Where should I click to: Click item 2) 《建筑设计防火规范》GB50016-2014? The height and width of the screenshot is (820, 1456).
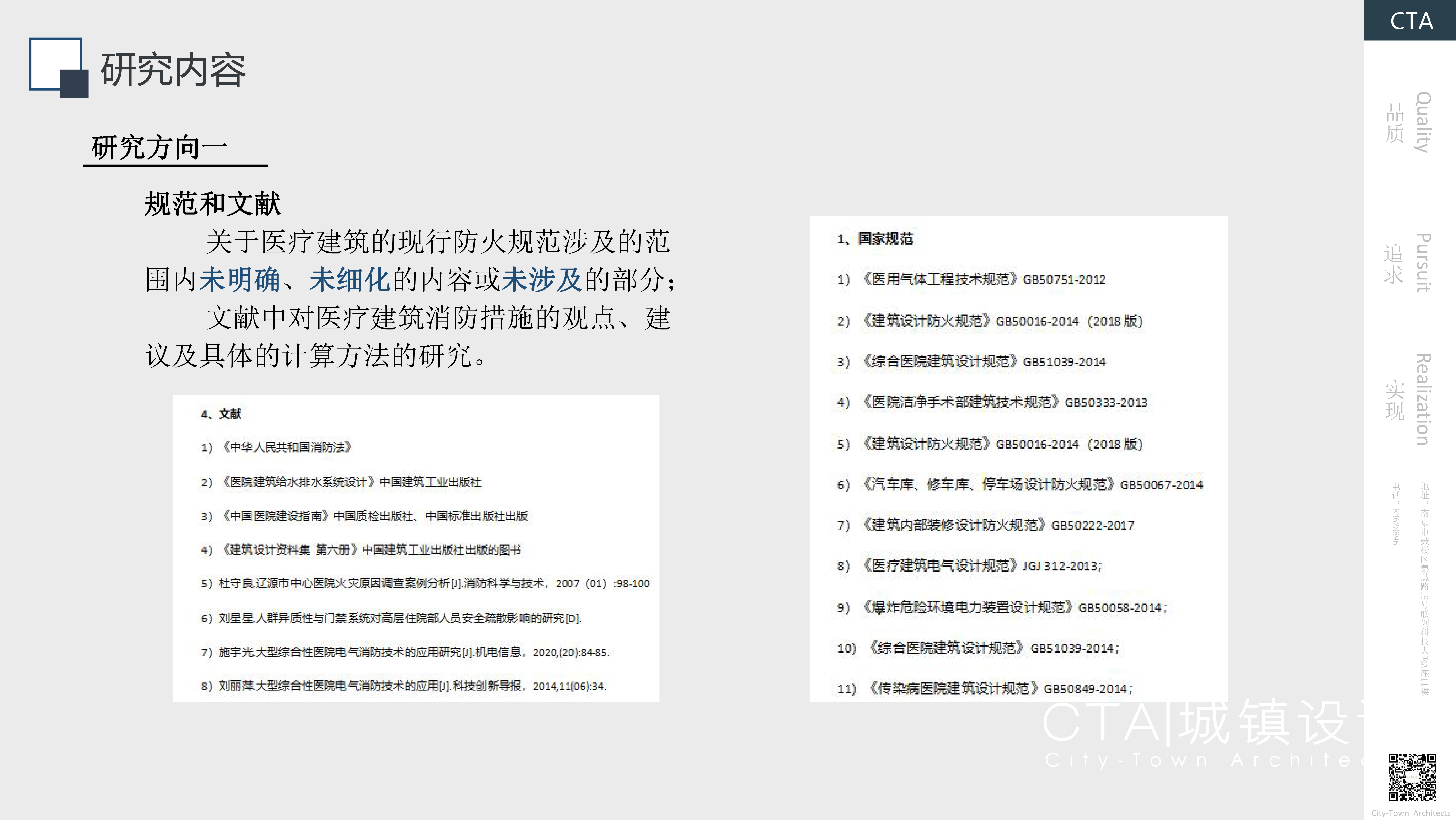990,321
